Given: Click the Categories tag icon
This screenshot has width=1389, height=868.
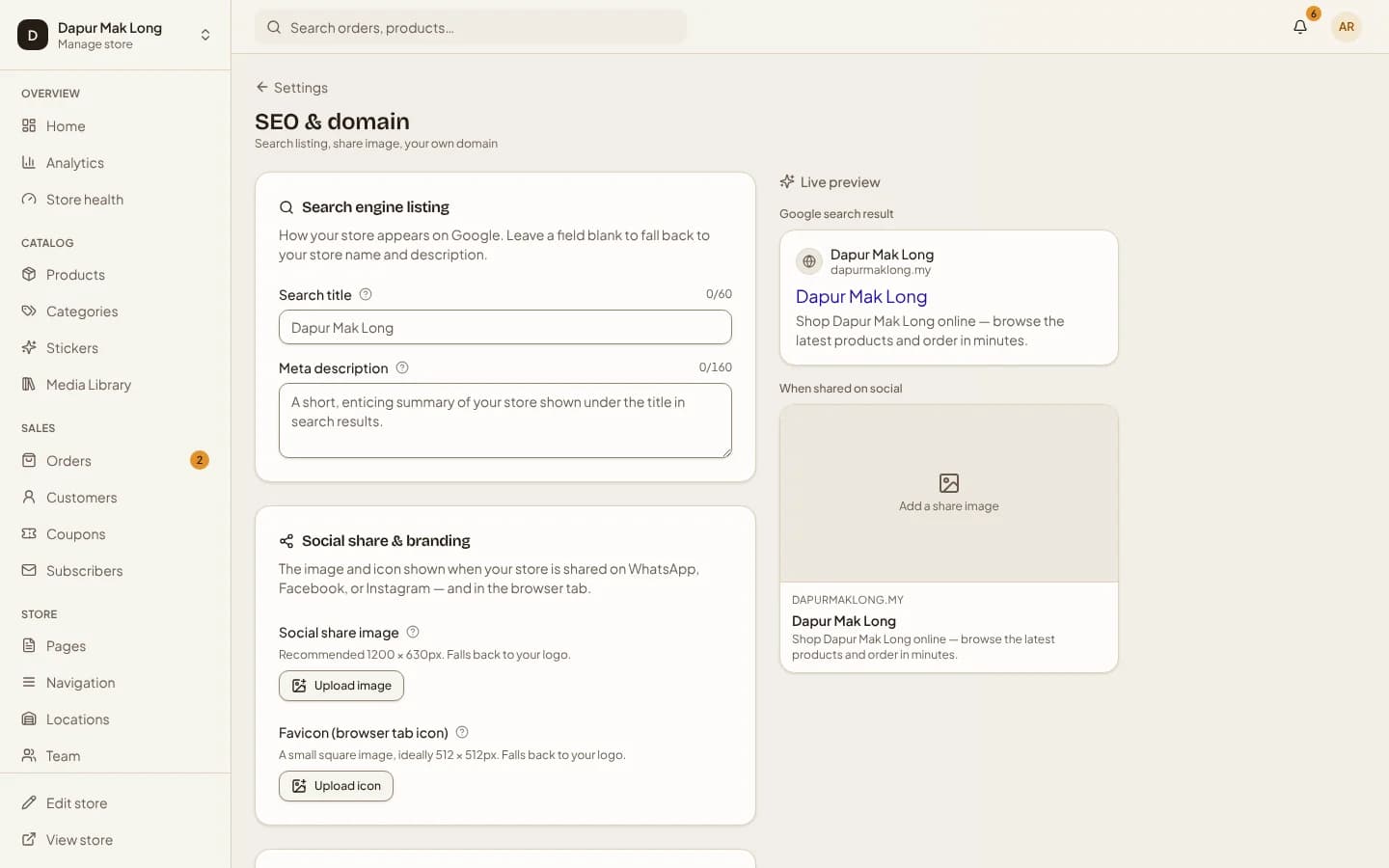Looking at the screenshot, I should coord(29,312).
